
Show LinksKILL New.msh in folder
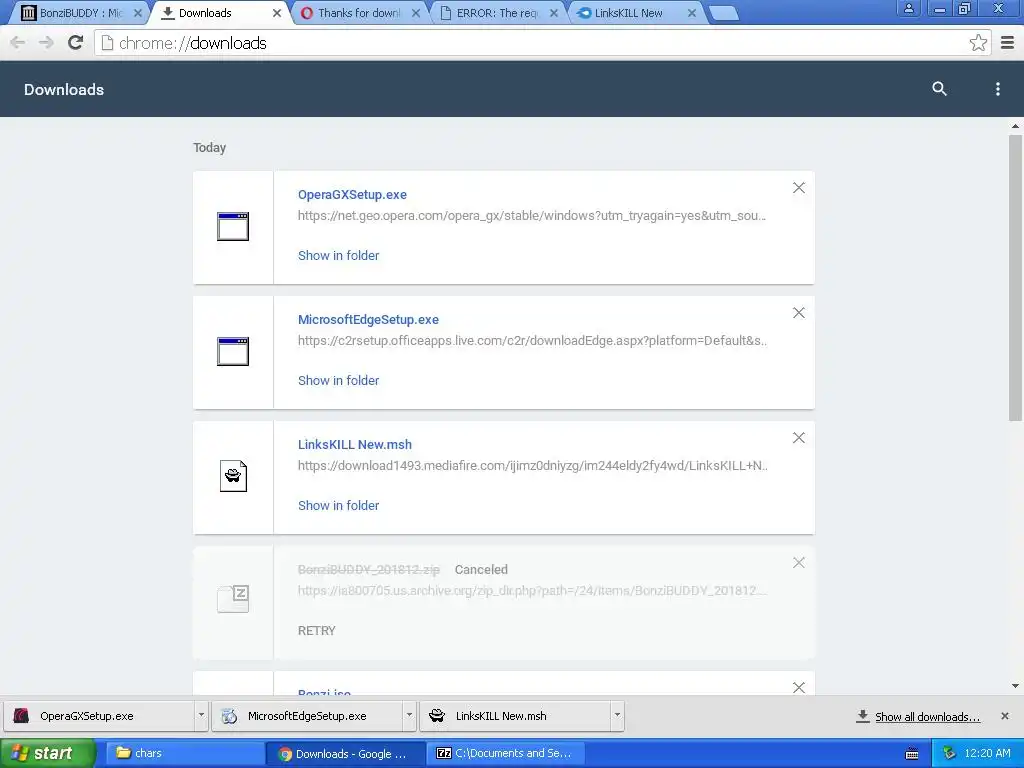338,505
